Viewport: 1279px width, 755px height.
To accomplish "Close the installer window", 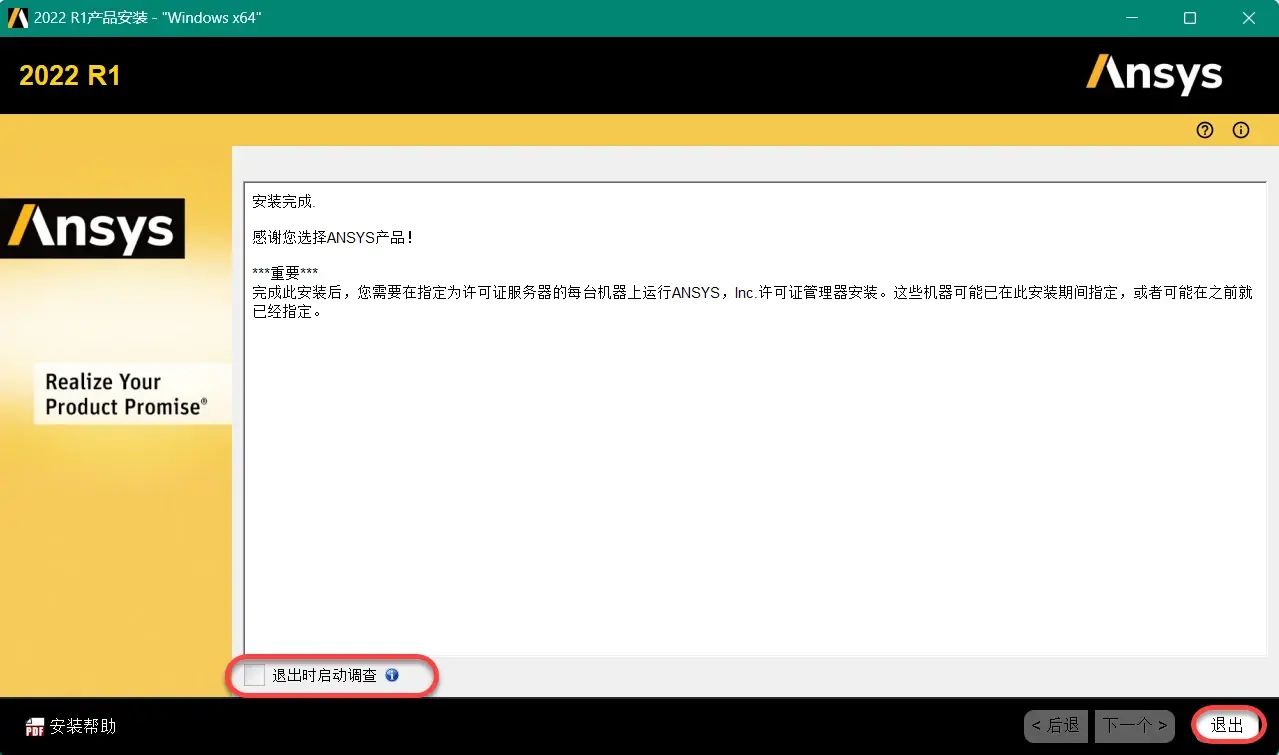I will (x=1249, y=18).
